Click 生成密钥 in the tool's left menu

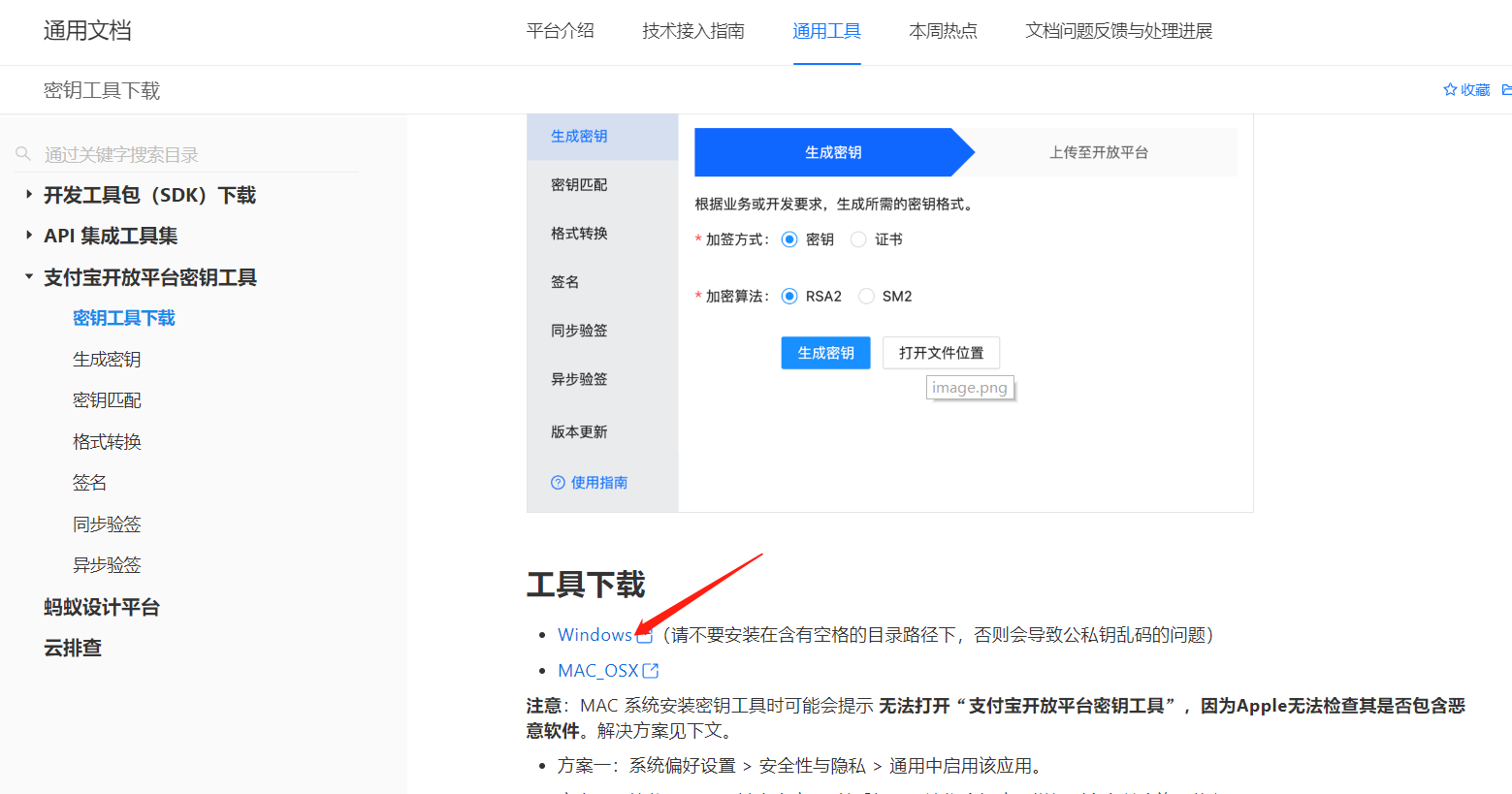click(602, 137)
